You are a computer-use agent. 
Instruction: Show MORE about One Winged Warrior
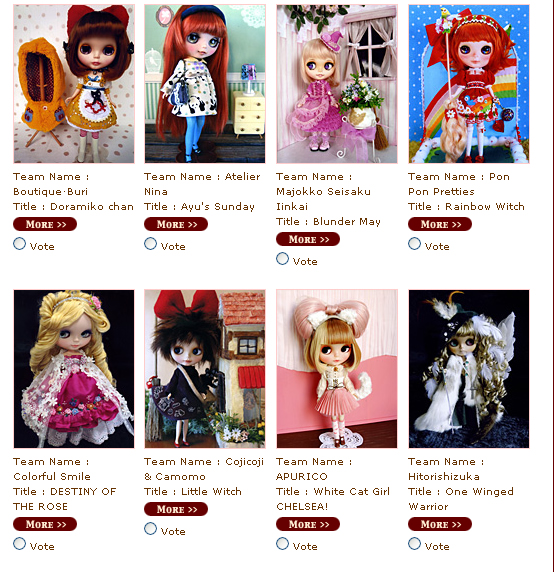point(440,524)
